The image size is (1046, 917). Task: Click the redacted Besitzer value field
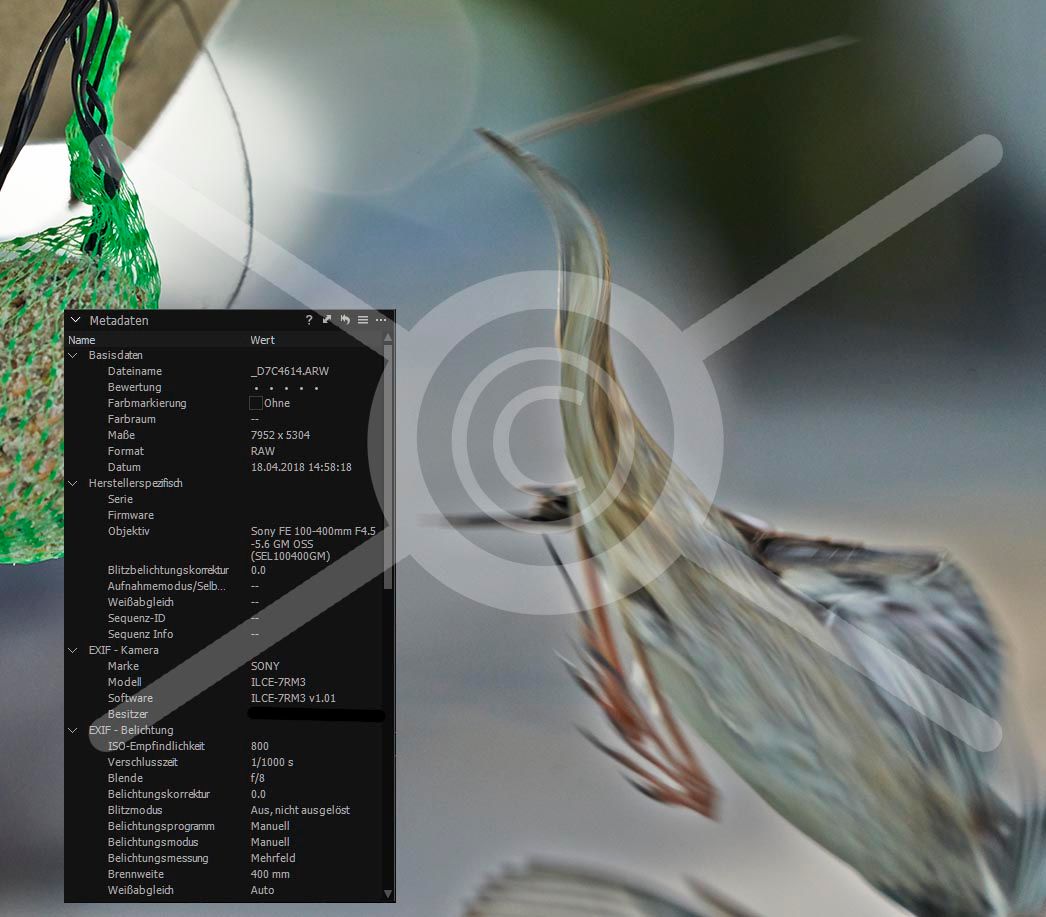315,715
